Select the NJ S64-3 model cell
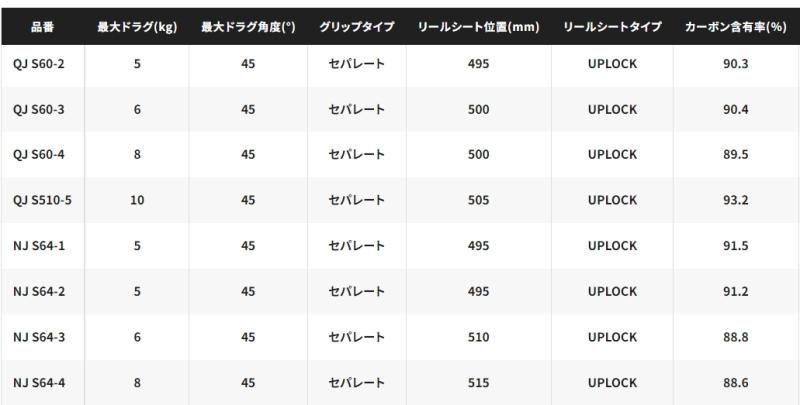The image size is (800, 405). point(41,337)
